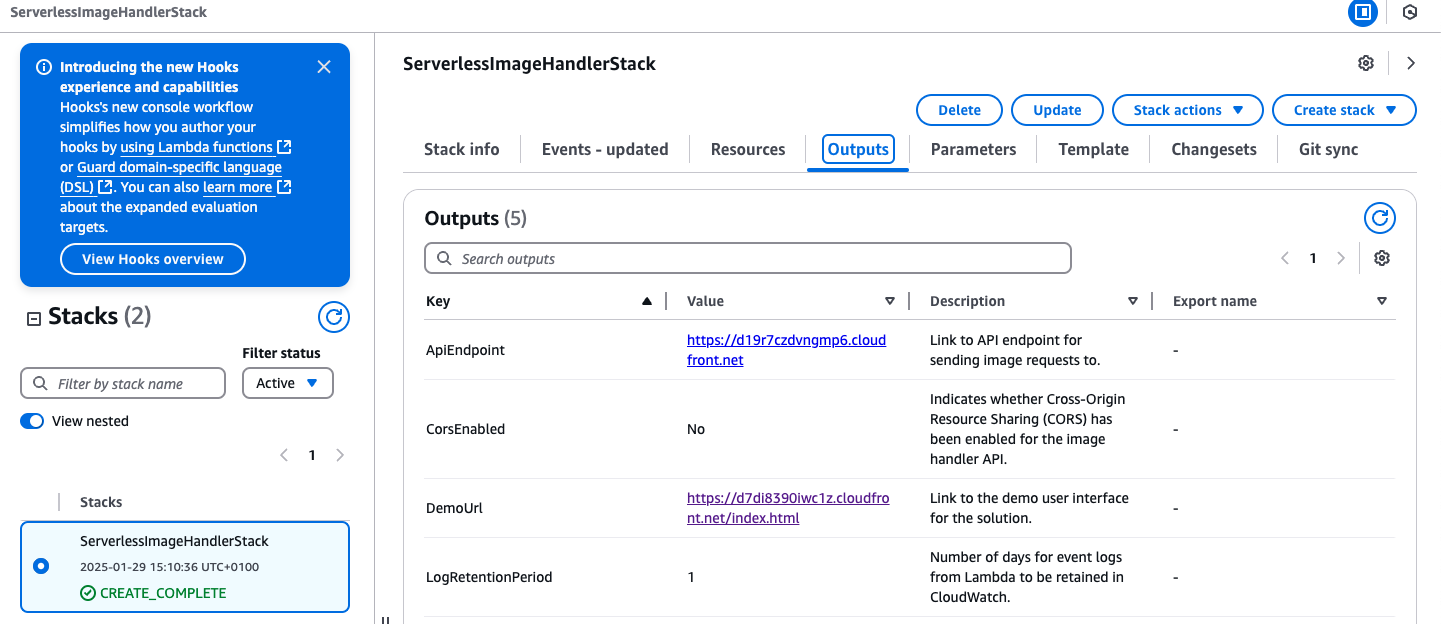Viewport: 1441px width, 624px height.
Task: Click the ServerlessImageHandlerStack name in stacks list
Action: pyautogui.click(x=174, y=541)
